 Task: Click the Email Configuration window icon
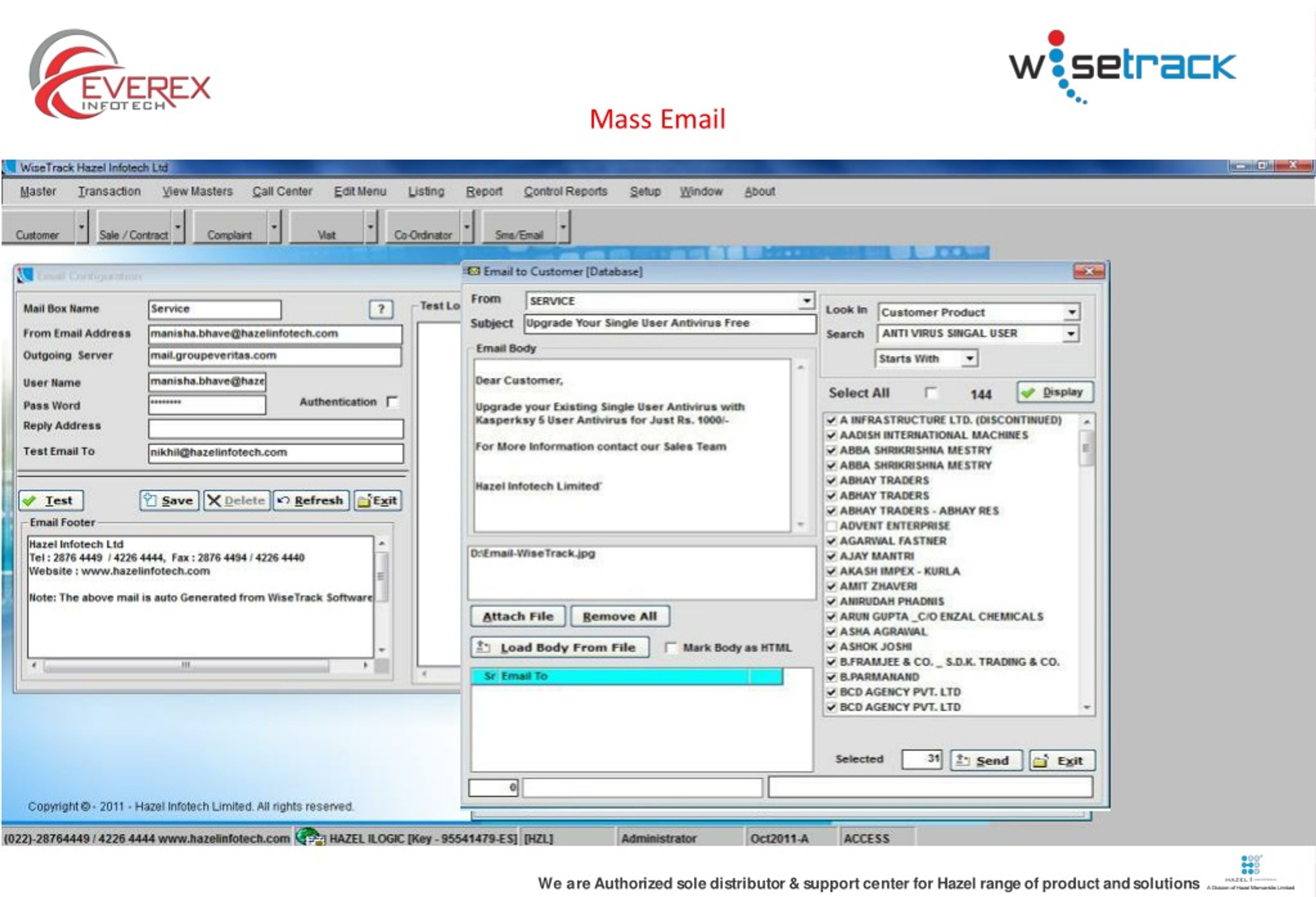pos(25,275)
